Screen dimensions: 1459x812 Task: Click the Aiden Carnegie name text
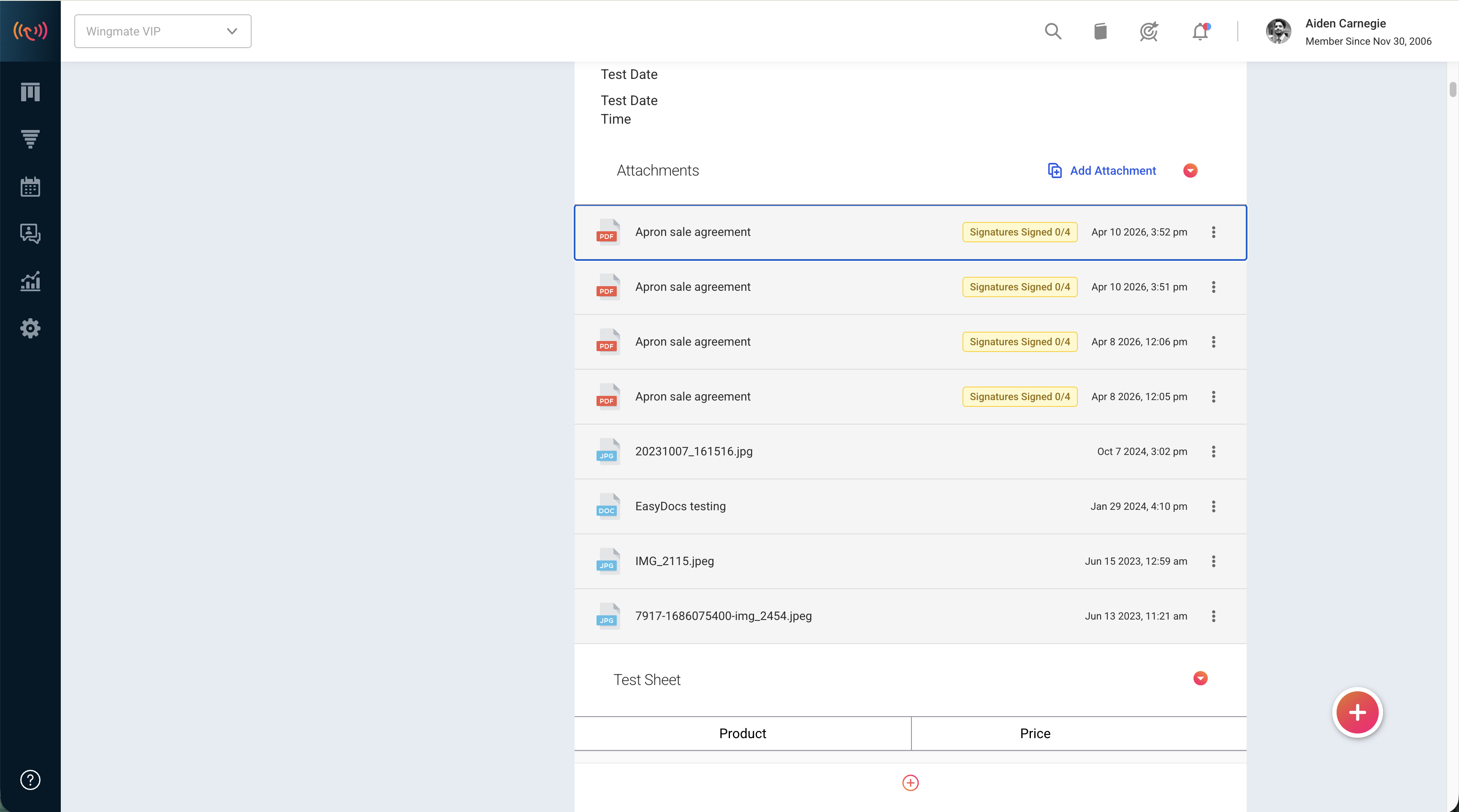pos(1345,24)
